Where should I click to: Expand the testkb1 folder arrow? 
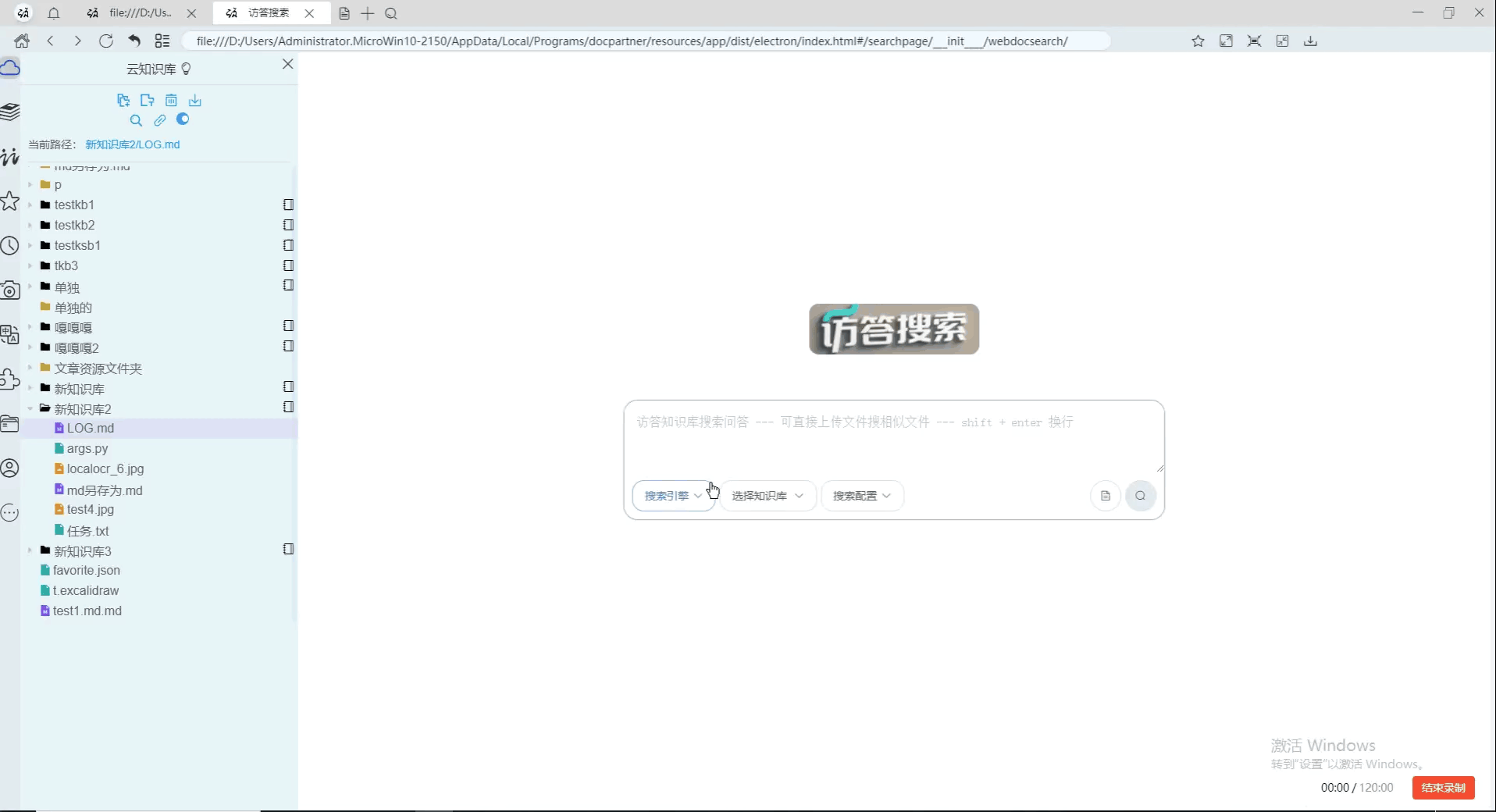[30, 205]
